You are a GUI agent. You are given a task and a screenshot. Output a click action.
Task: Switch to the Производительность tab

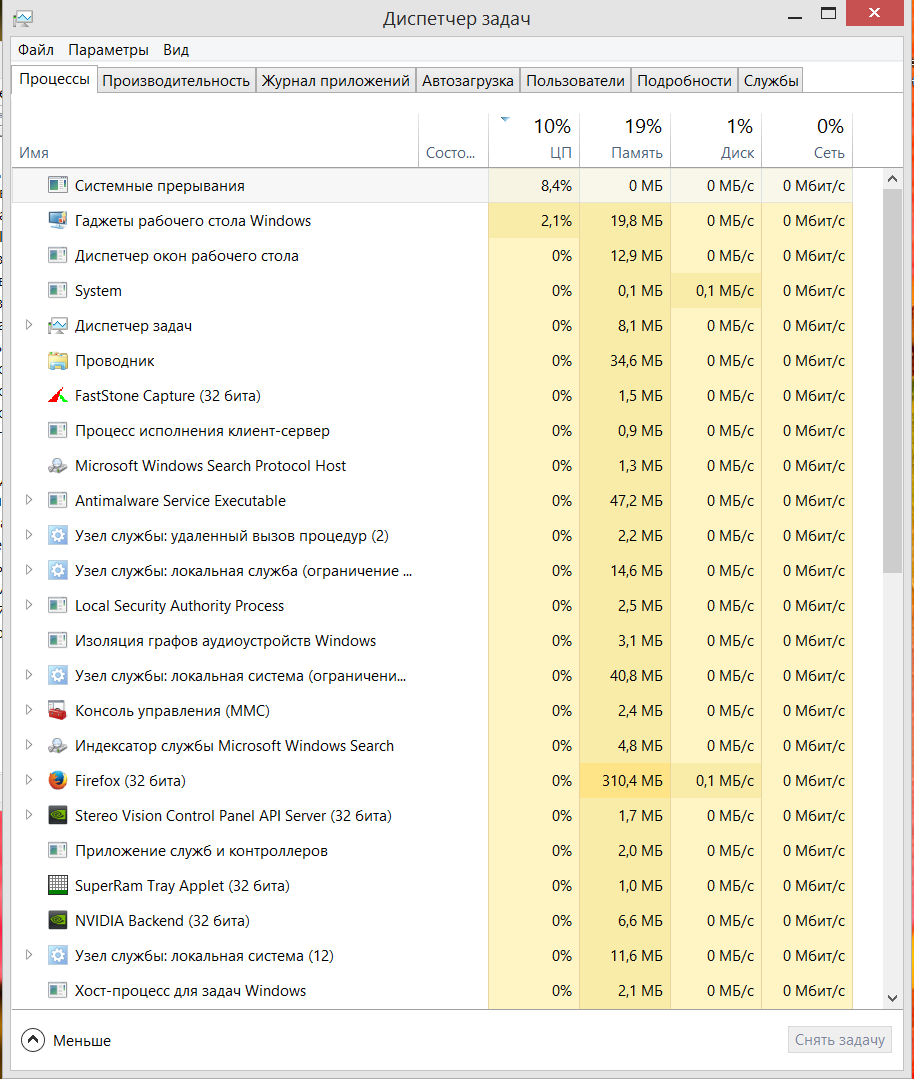click(x=176, y=81)
